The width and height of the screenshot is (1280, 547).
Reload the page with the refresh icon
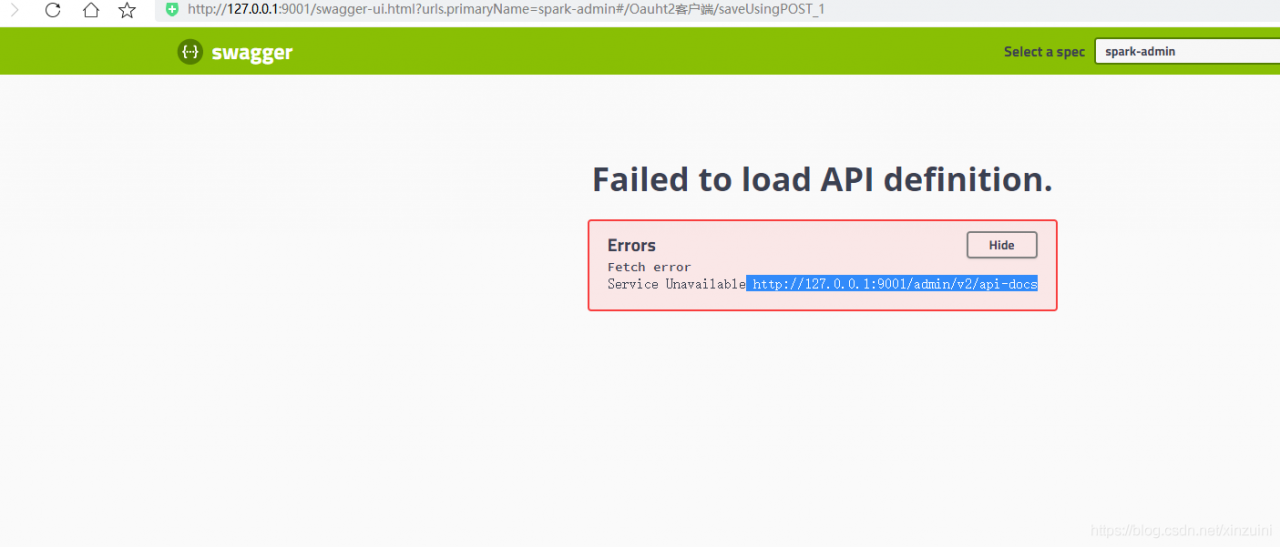[x=53, y=10]
